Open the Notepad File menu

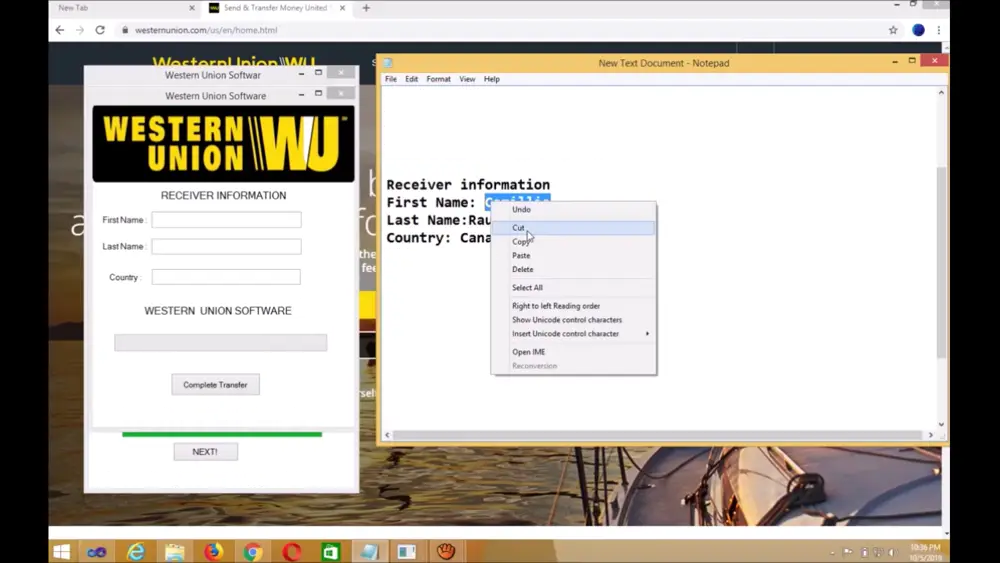tap(391, 79)
